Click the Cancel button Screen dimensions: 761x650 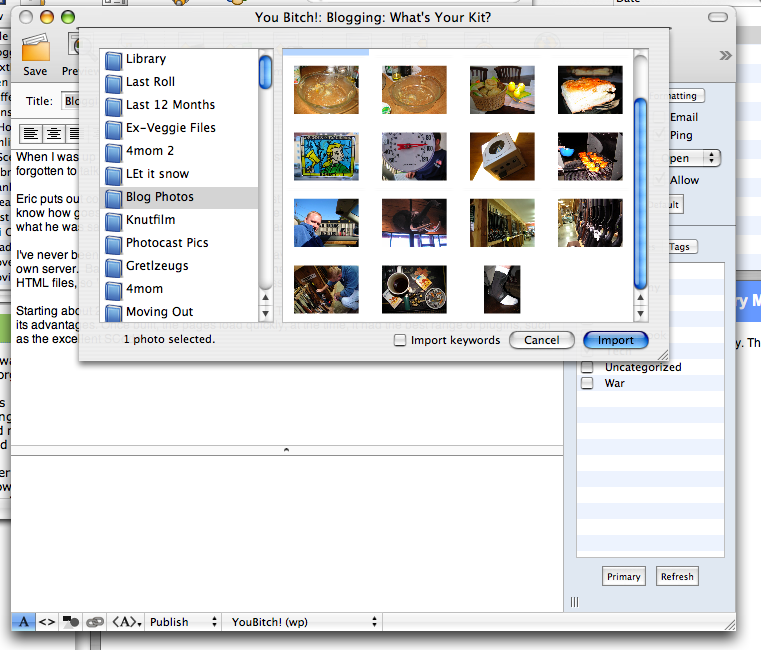(542, 340)
